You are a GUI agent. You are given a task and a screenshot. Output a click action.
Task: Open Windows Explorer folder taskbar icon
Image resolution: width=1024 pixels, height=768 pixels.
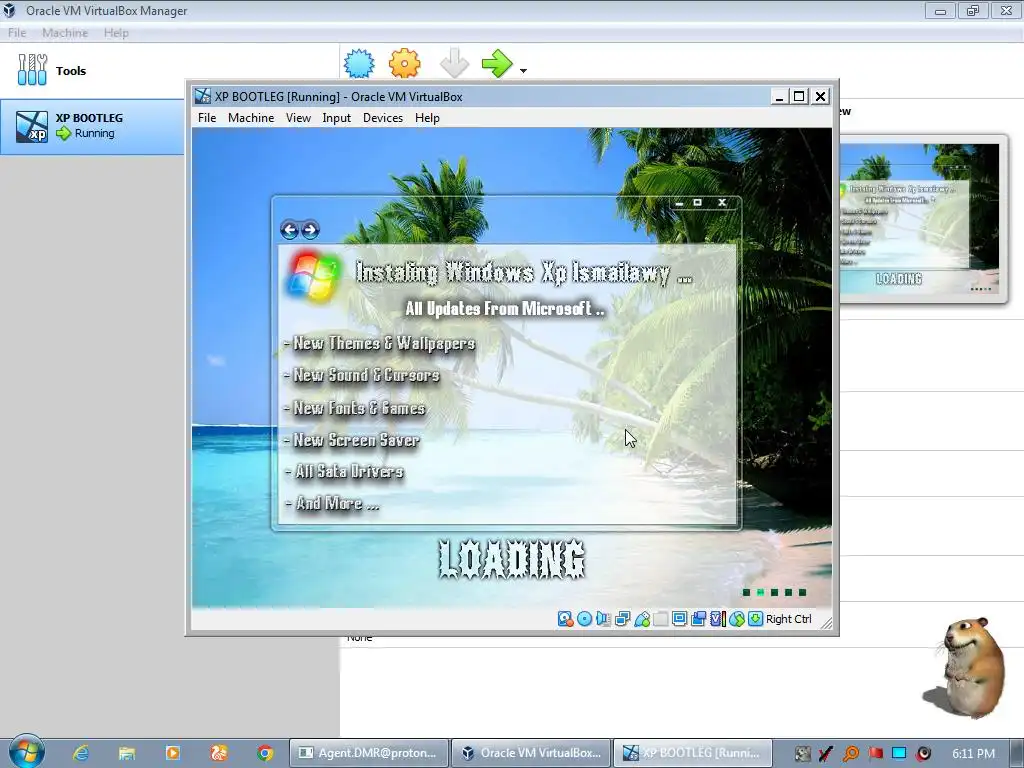127,753
